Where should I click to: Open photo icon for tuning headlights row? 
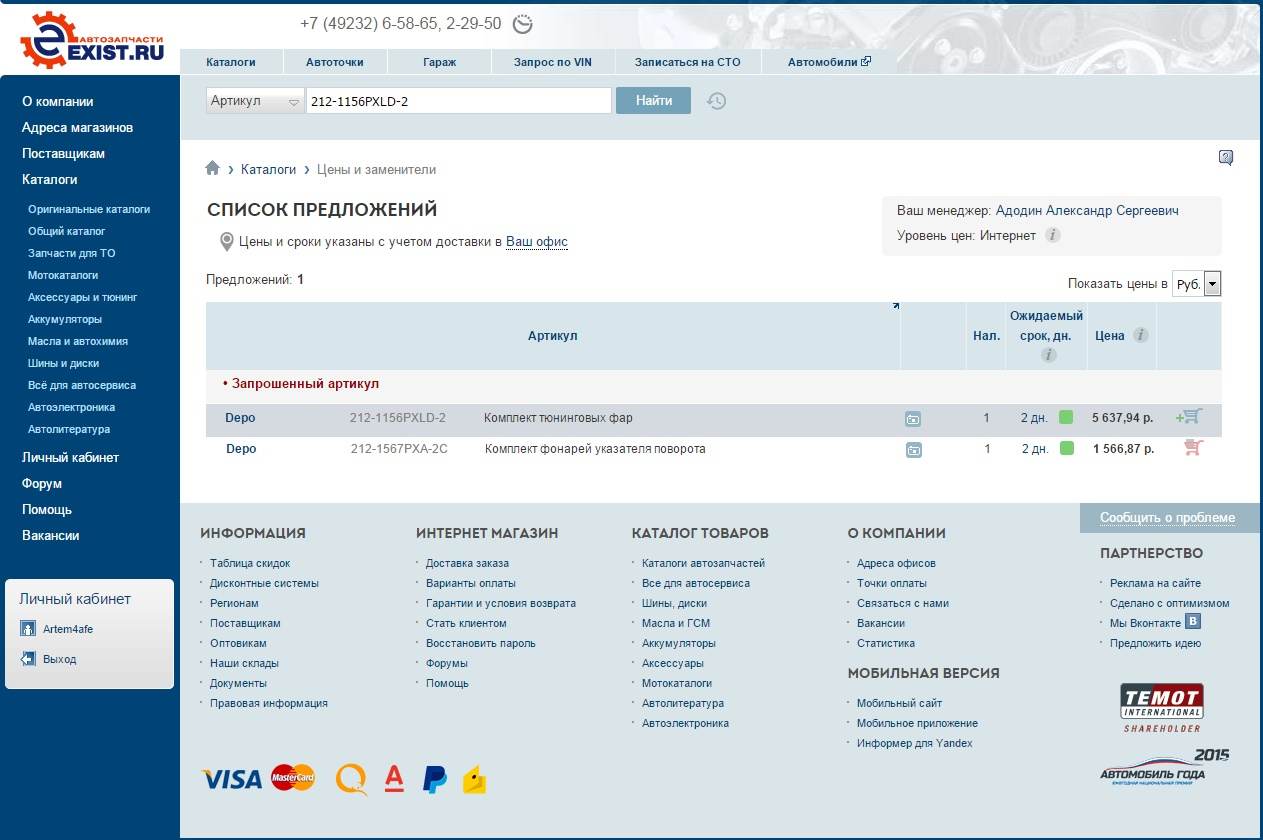click(x=913, y=419)
